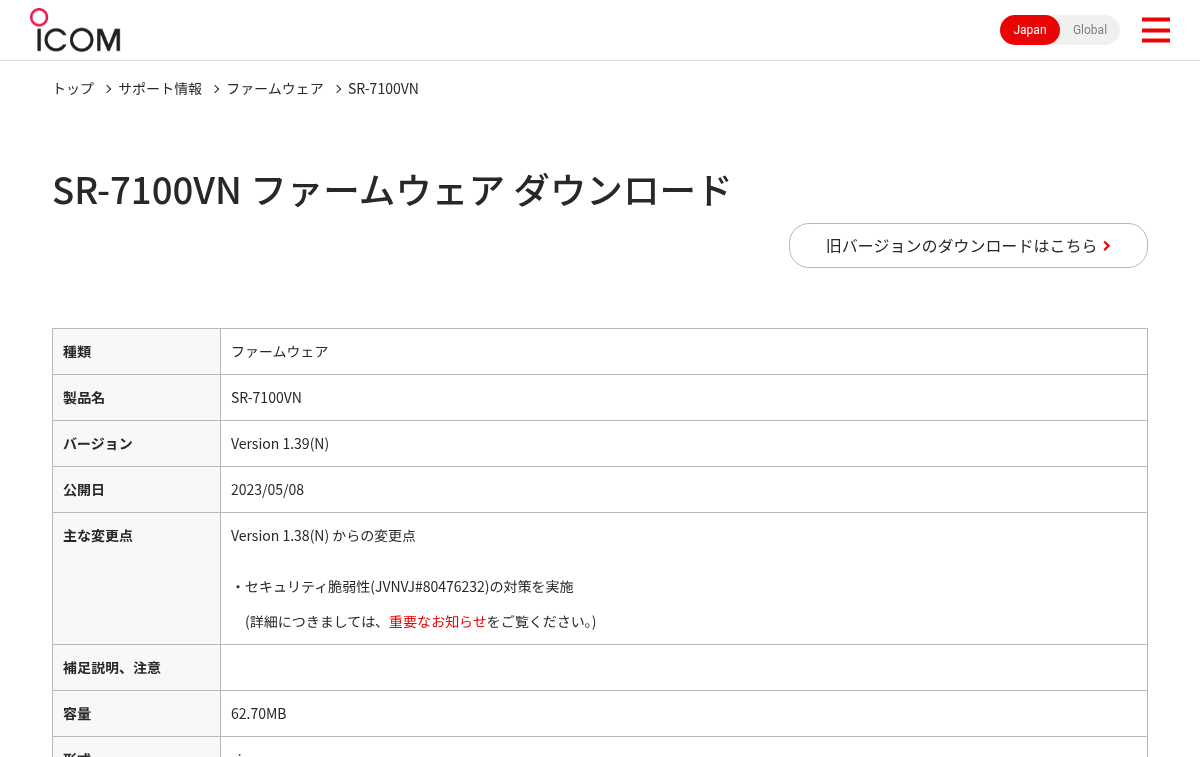Open ファームウェア breadcrumb link
Viewport: 1200px width, 757px height.
tap(275, 88)
